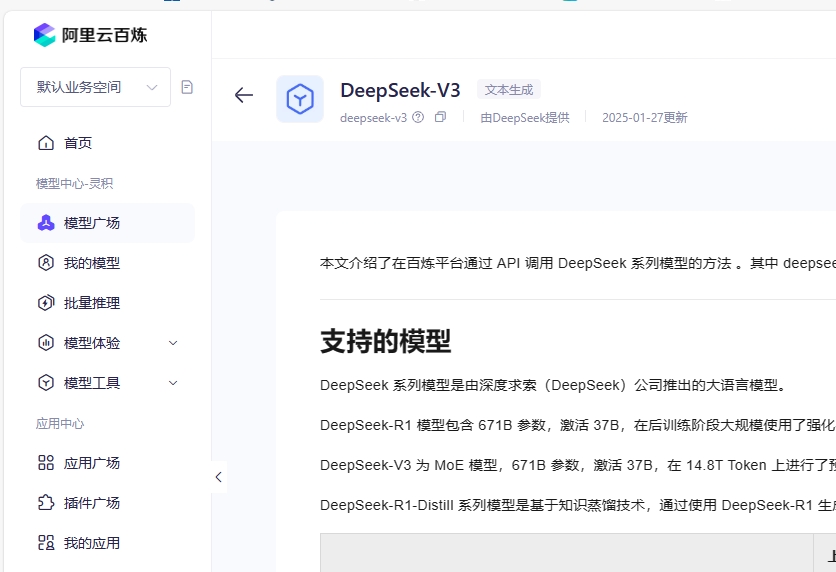Click the document icon beside workspace selector
This screenshot has width=836, height=572.
pos(187,87)
